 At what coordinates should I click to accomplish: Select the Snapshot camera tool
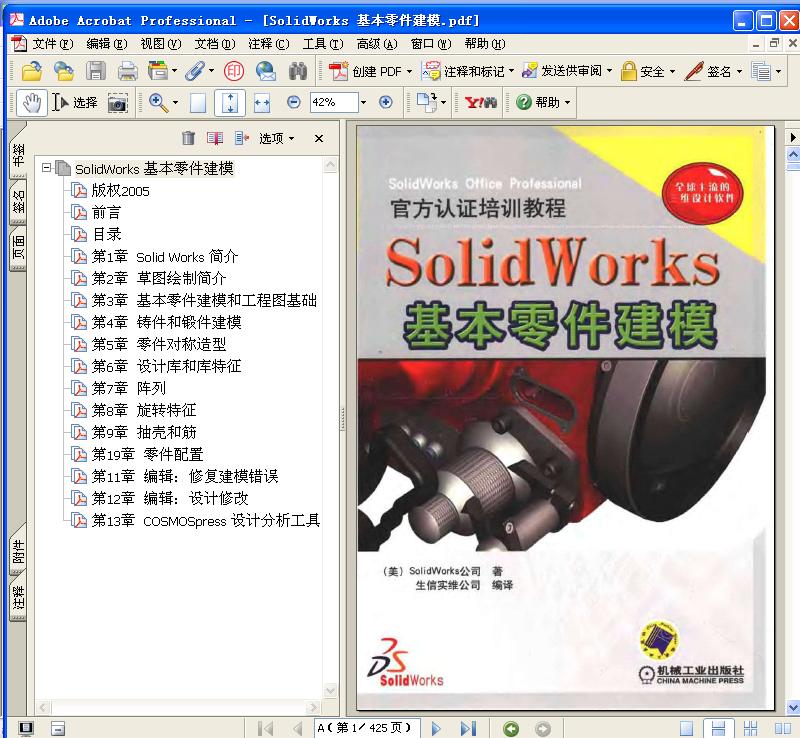117,103
